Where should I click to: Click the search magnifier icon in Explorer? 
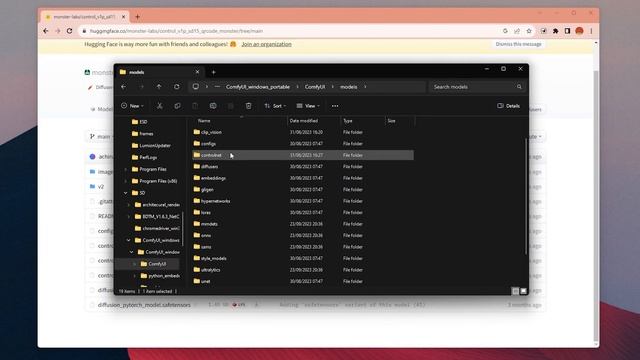pos(519,87)
